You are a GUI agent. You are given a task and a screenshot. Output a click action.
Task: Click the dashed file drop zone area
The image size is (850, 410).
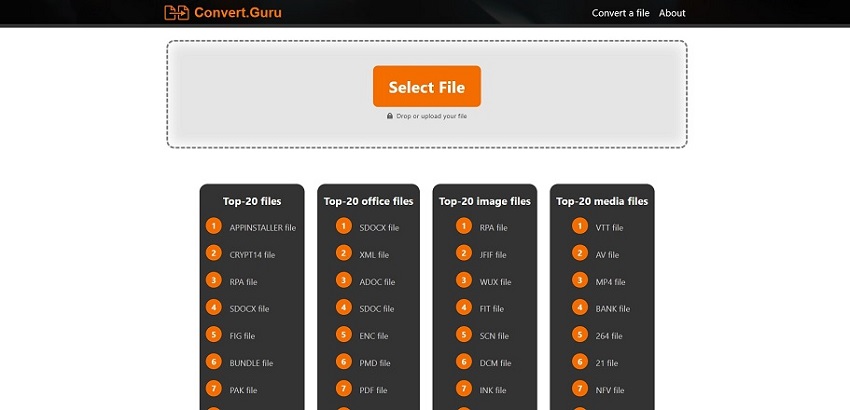pos(427,94)
